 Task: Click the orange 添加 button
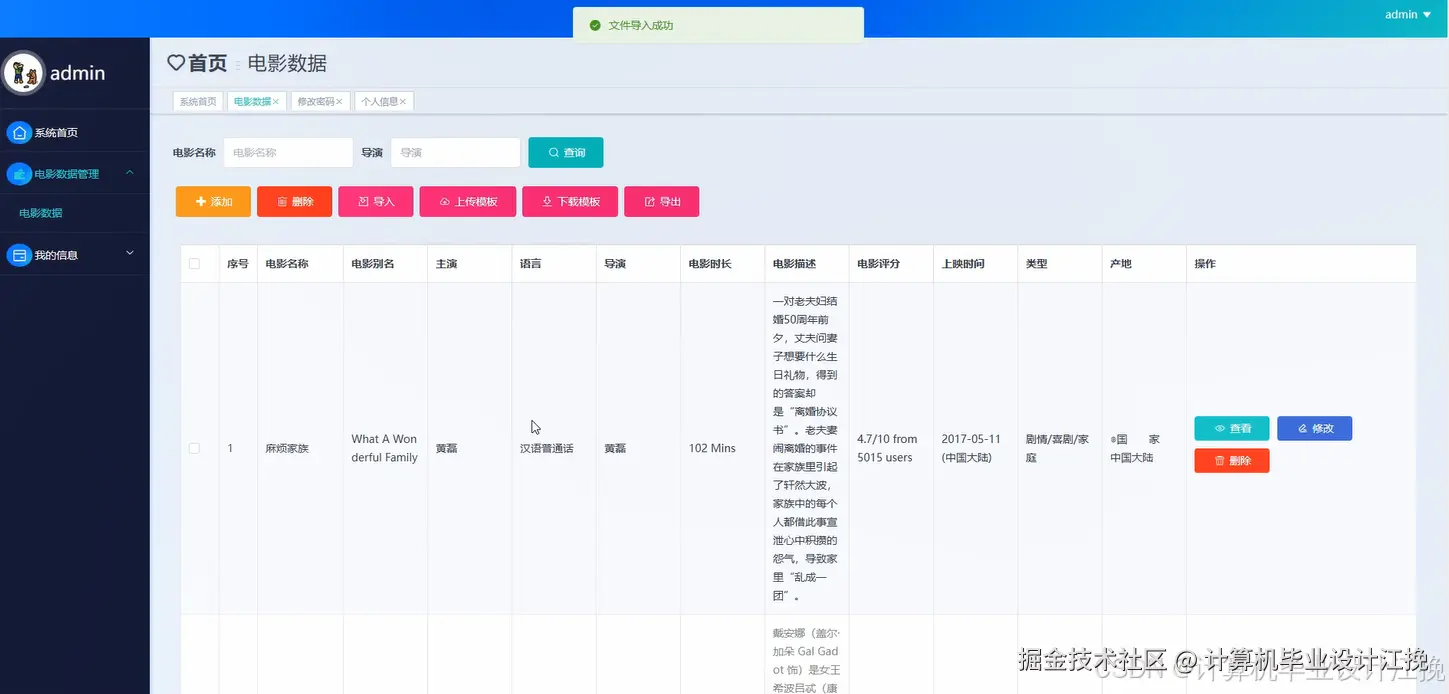[x=213, y=201]
